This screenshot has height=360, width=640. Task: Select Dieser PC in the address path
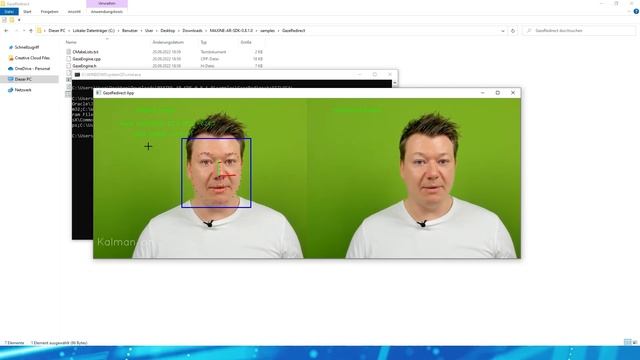pos(57,31)
